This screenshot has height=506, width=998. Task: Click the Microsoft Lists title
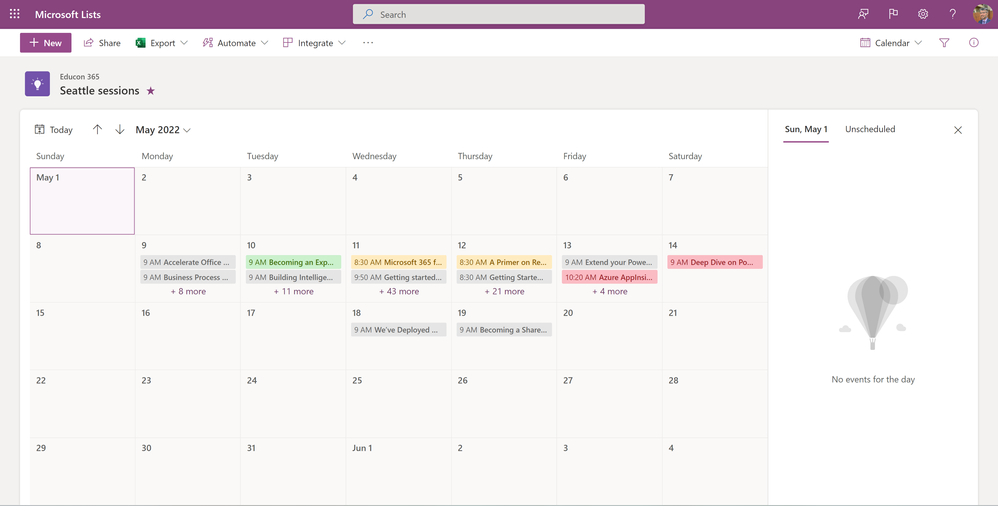(67, 14)
